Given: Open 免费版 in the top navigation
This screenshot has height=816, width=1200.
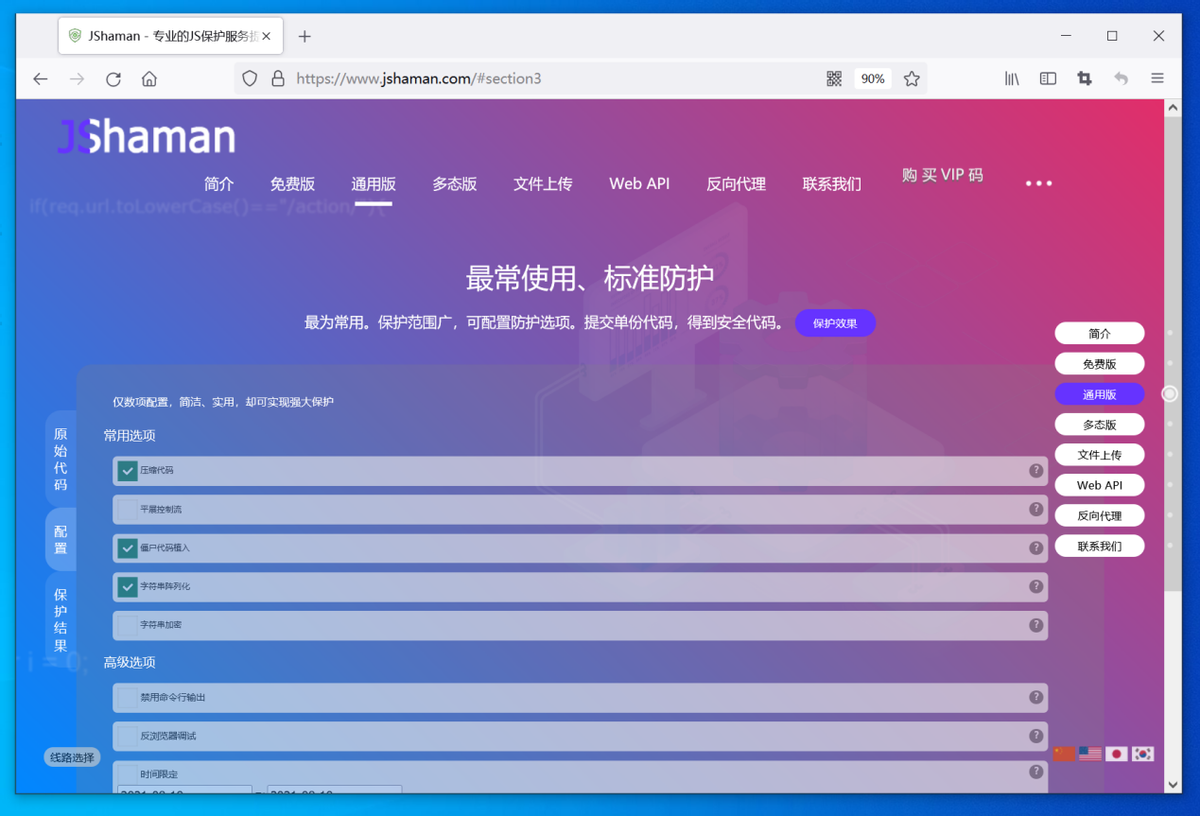Looking at the screenshot, I should point(292,184).
